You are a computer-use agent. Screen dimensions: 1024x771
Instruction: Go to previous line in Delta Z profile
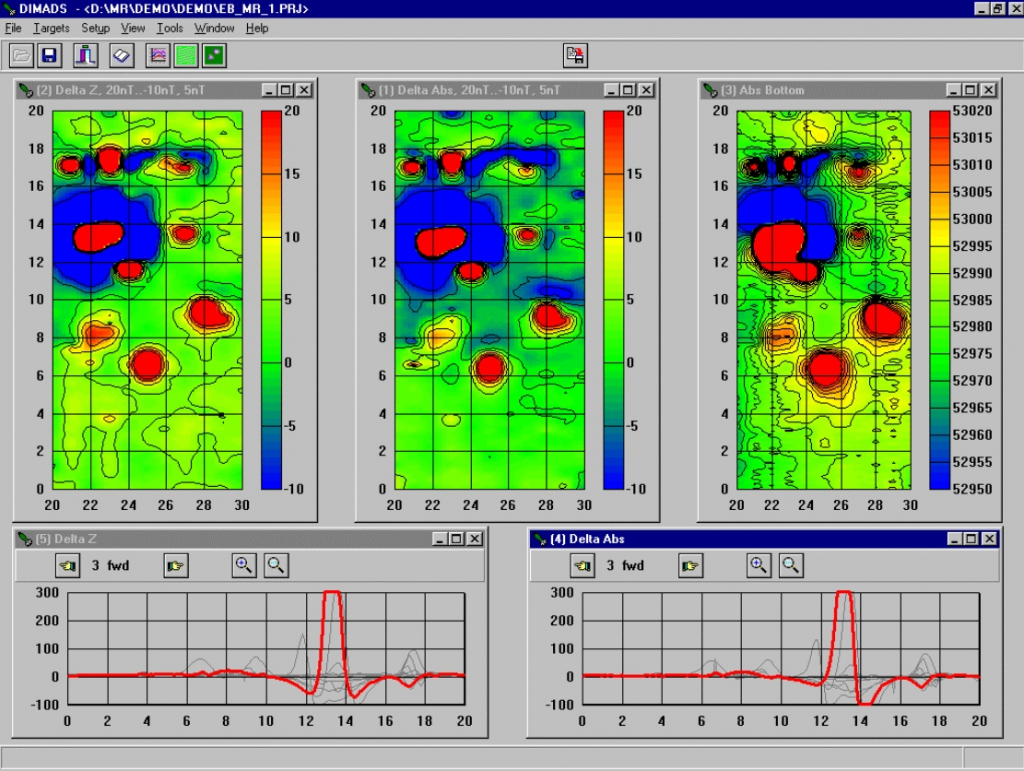(67, 566)
